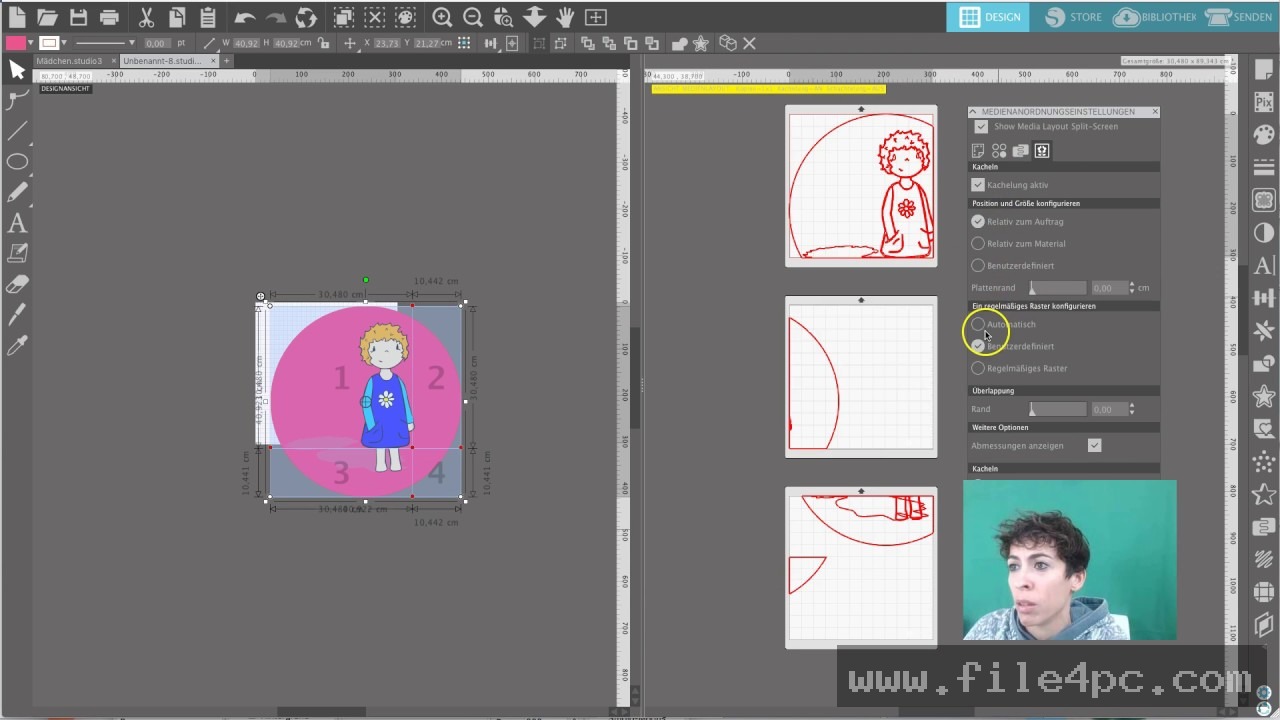The height and width of the screenshot is (720, 1280).
Task: Save the current document
Action: pyautogui.click(x=78, y=17)
